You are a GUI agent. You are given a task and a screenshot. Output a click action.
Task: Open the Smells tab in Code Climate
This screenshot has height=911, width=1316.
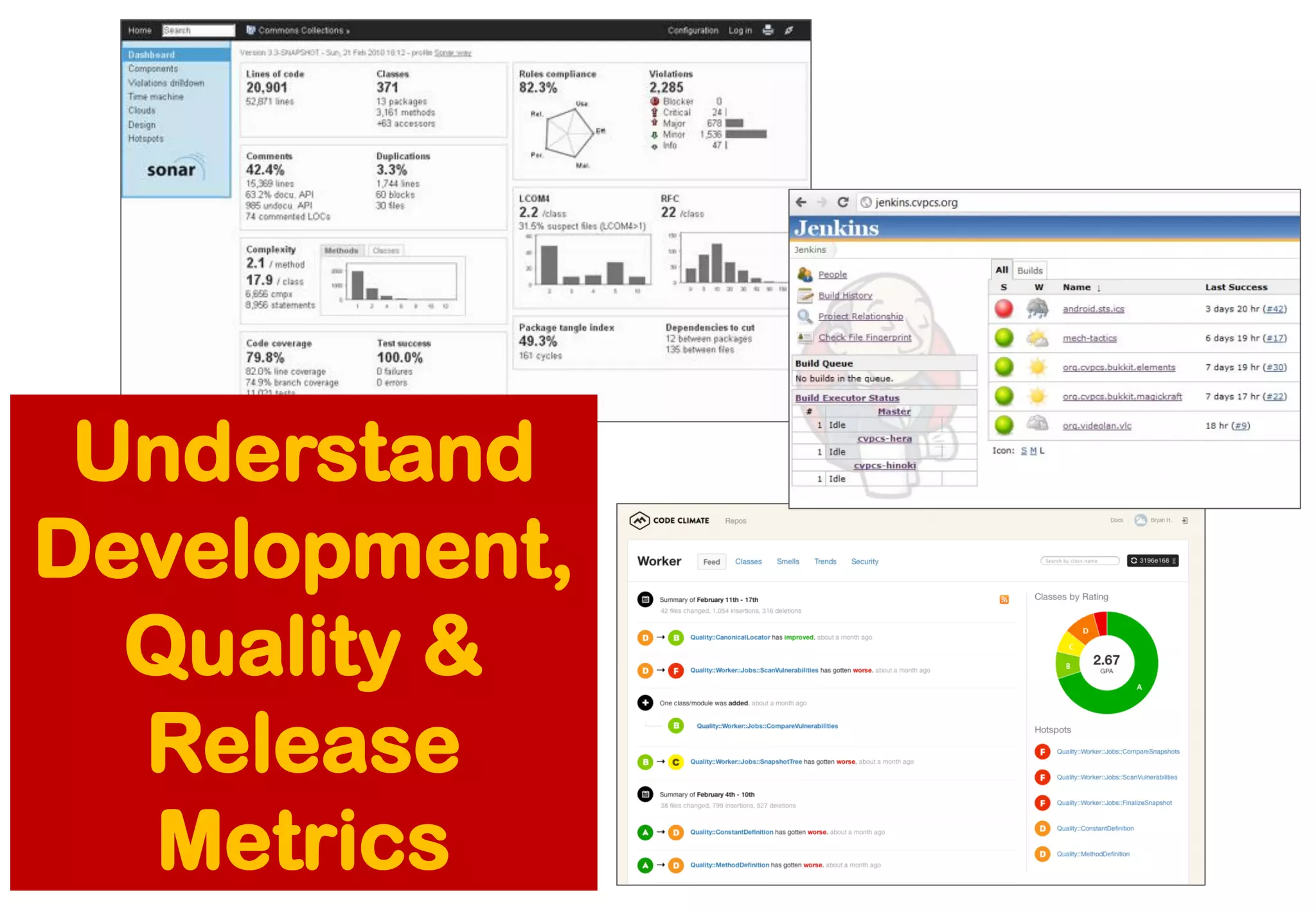(788, 562)
